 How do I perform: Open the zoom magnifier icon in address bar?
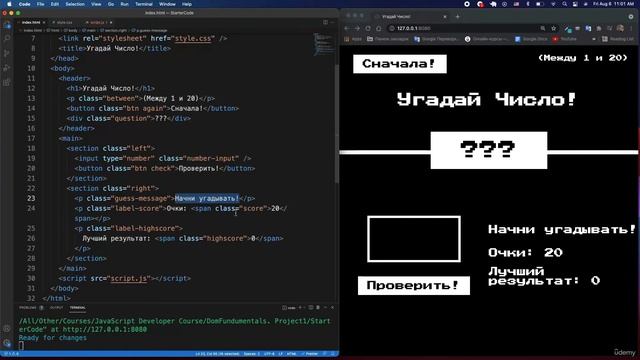(x=542, y=29)
